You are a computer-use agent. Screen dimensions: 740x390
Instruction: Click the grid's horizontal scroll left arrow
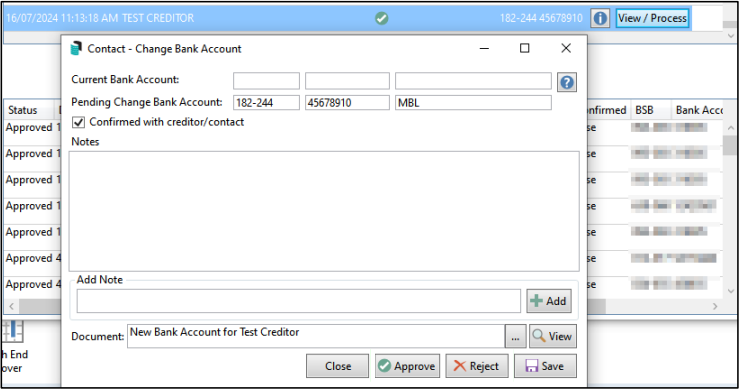[x=11, y=306]
